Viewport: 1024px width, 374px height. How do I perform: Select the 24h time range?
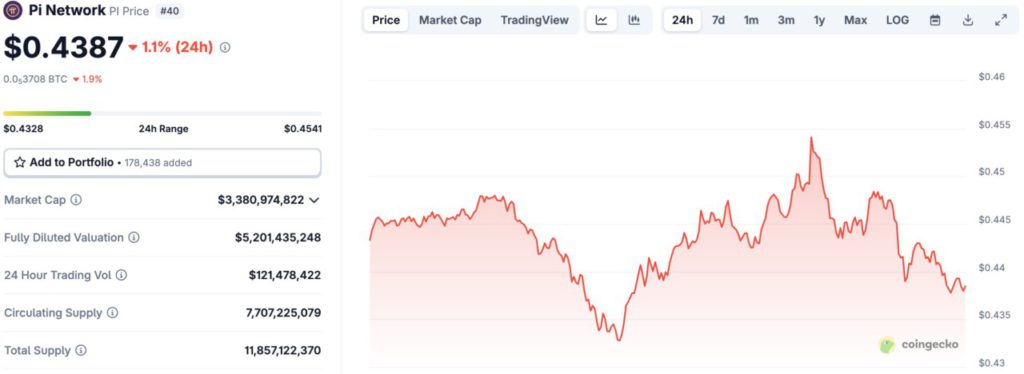pyautogui.click(x=682, y=20)
